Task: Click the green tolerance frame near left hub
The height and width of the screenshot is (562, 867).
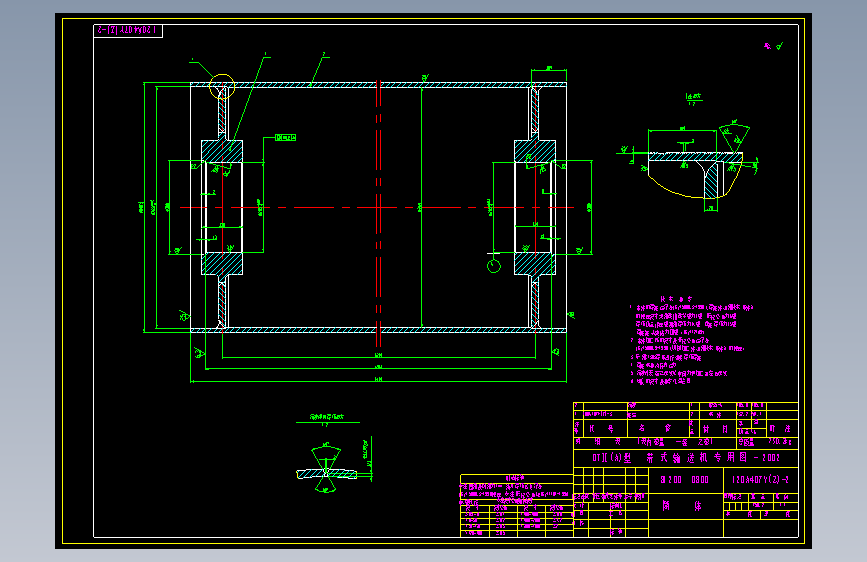Action: tap(285, 137)
